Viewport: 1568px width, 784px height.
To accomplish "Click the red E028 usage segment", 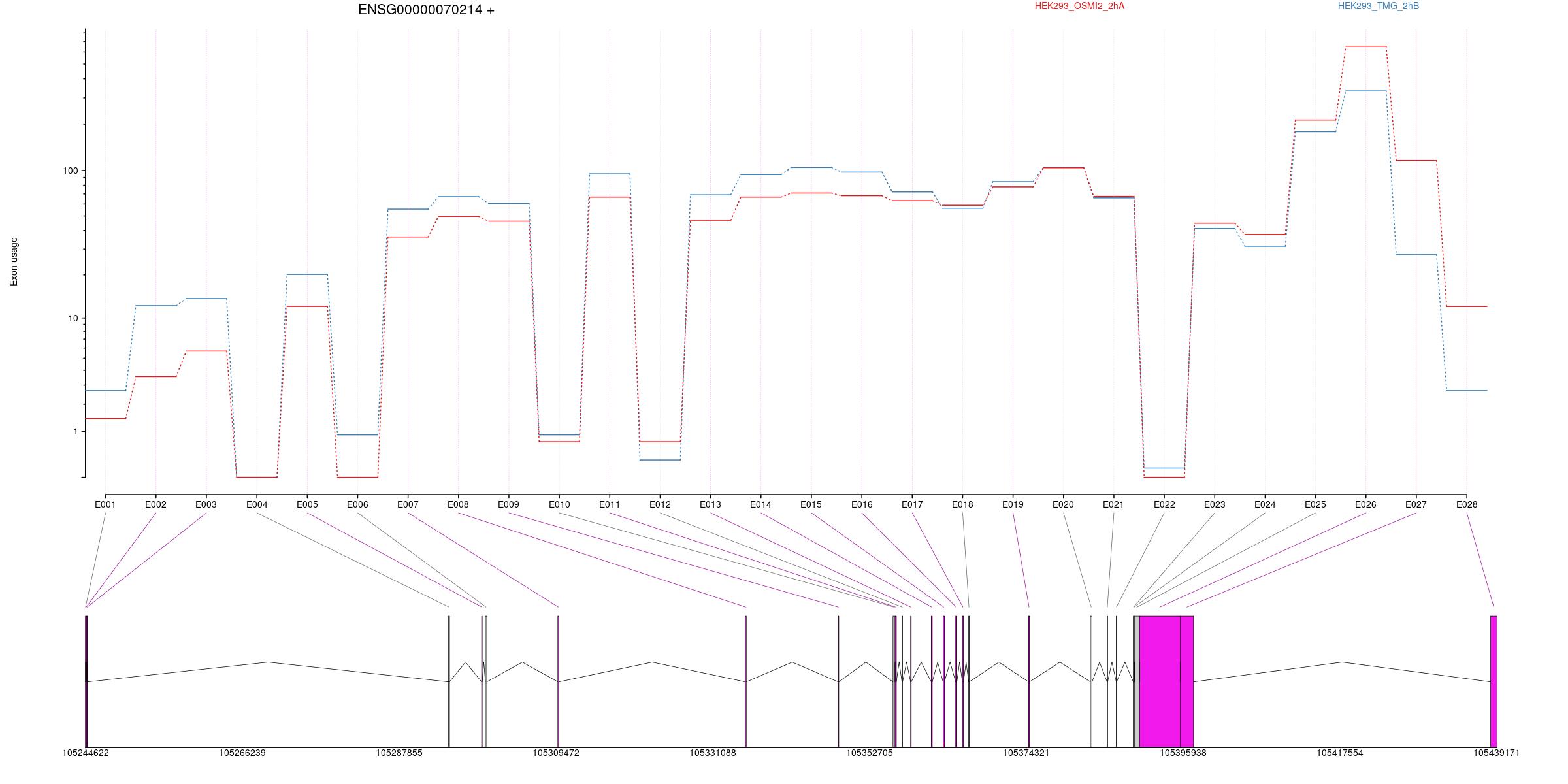I will (1467, 306).
